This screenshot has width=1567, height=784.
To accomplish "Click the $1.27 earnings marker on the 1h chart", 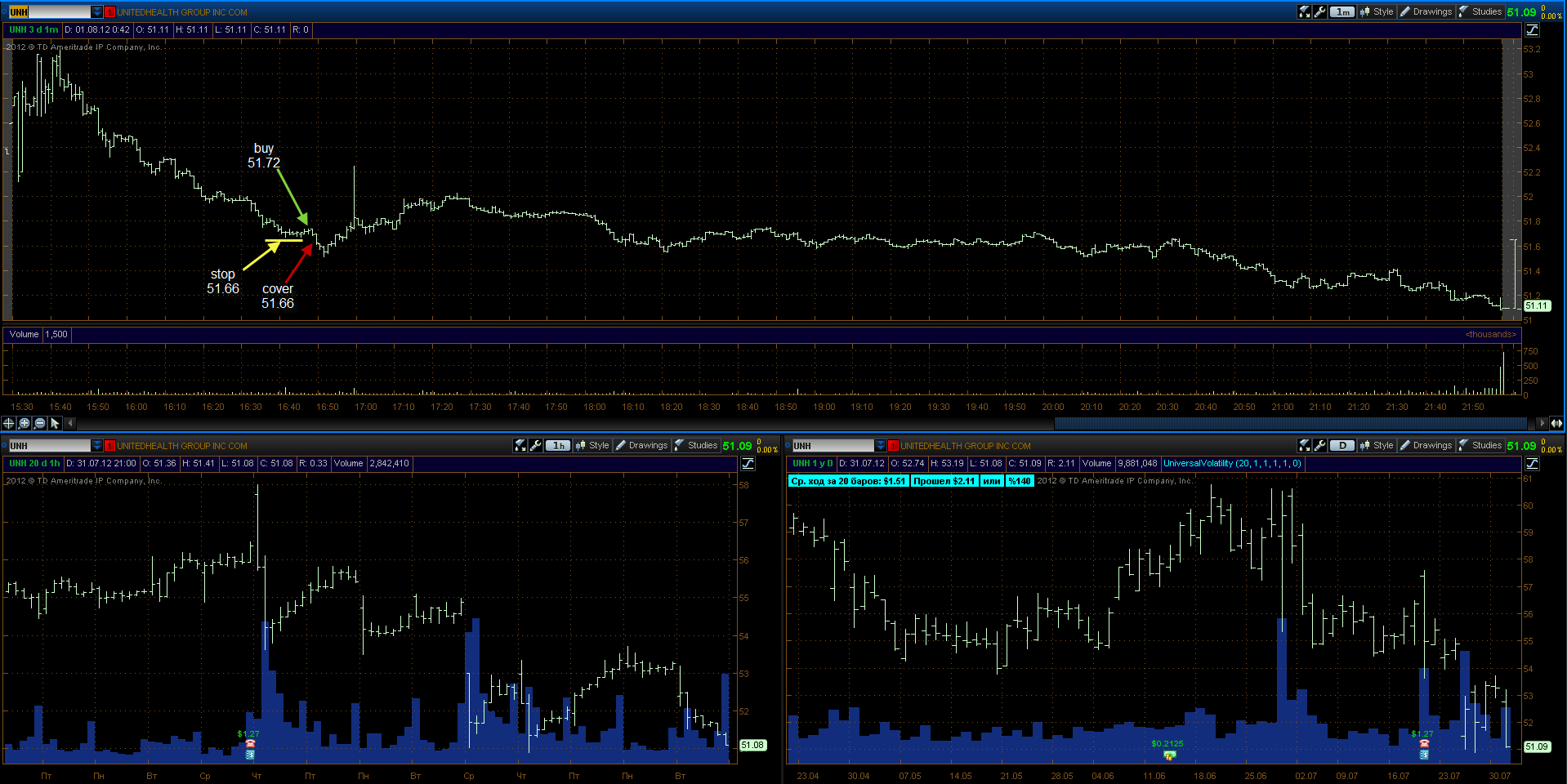I will tap(249, 744).
